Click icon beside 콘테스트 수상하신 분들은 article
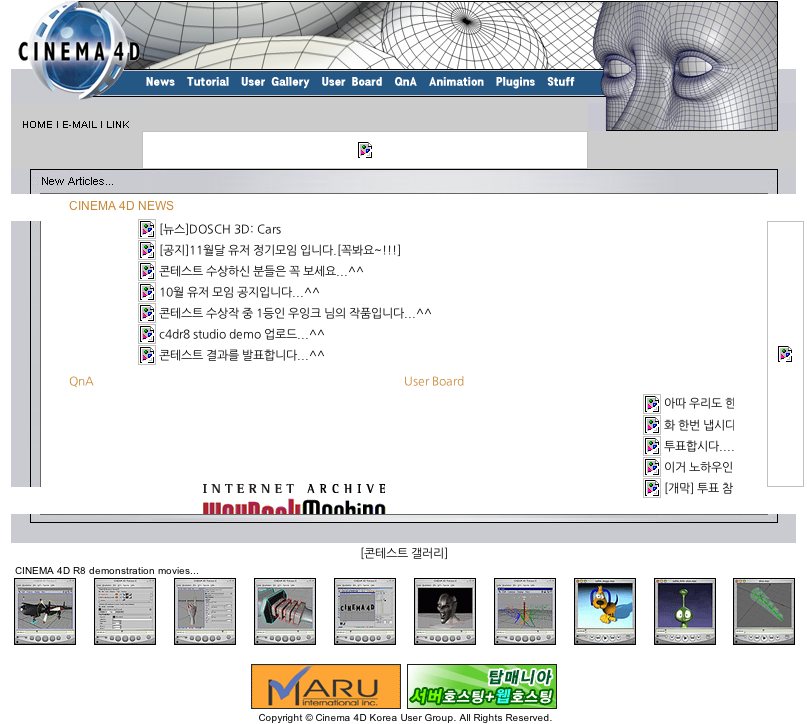The width and height of the screenshot is (807, 724). pos(147,271)
